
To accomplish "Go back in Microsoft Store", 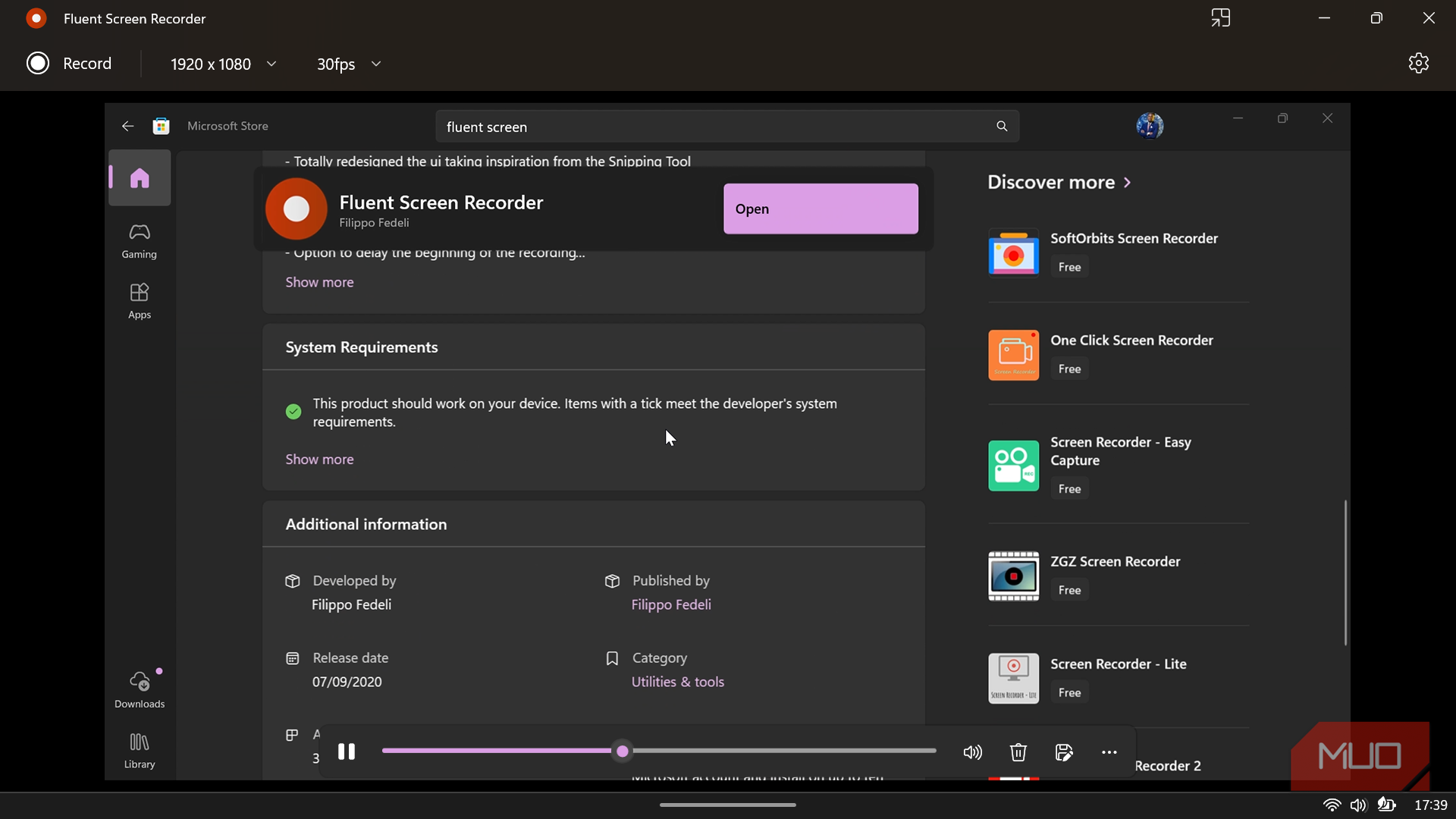I will 127,126.
